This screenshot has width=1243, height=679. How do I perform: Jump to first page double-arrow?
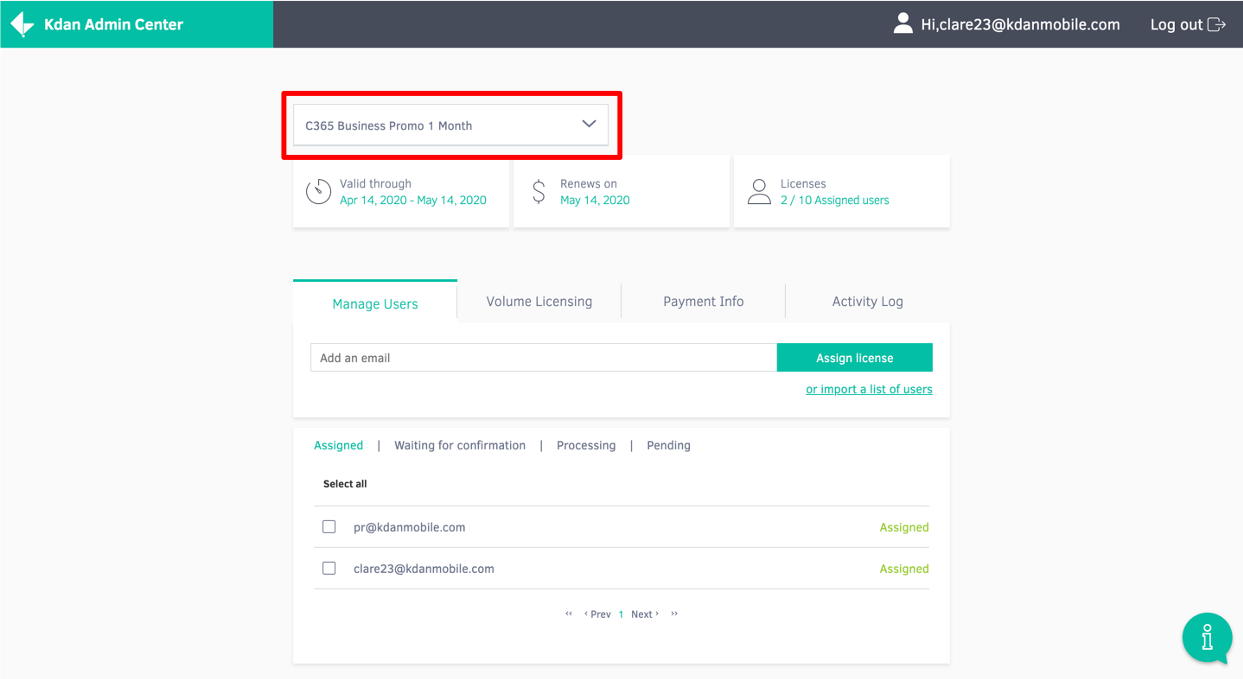(569, 614)
